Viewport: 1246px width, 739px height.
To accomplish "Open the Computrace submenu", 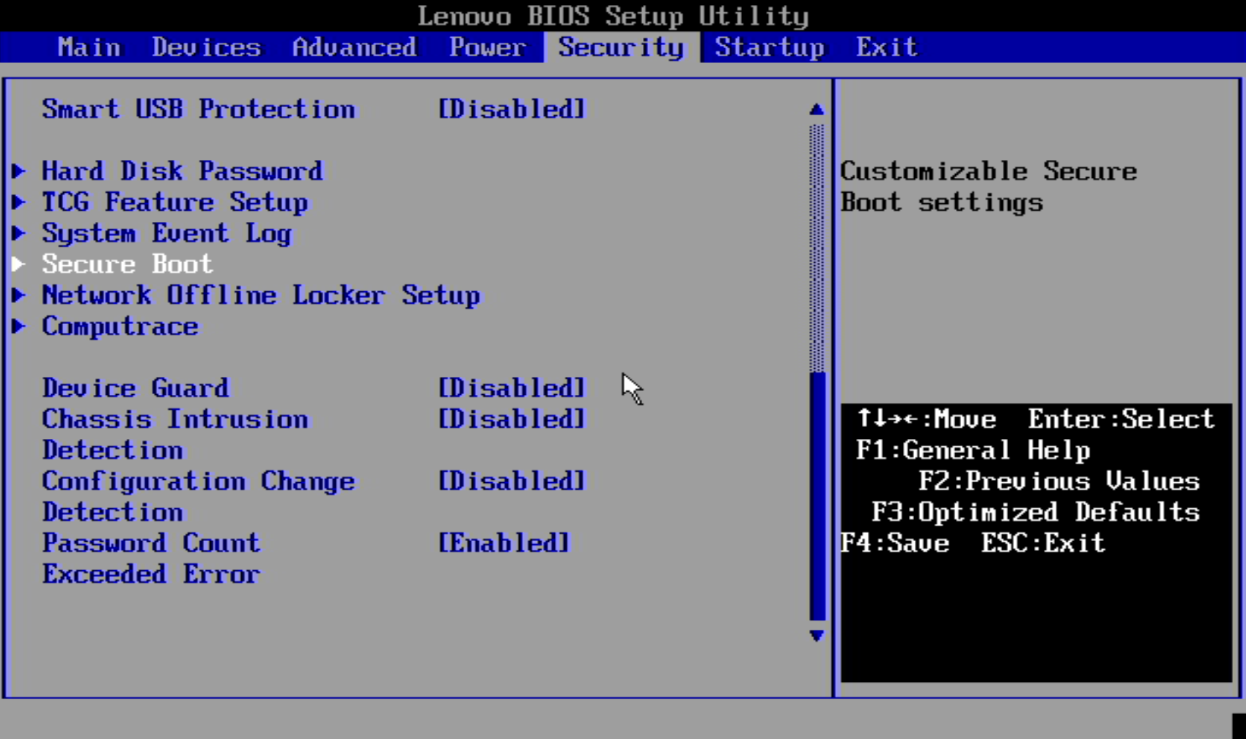I will [x=120, y=326].
